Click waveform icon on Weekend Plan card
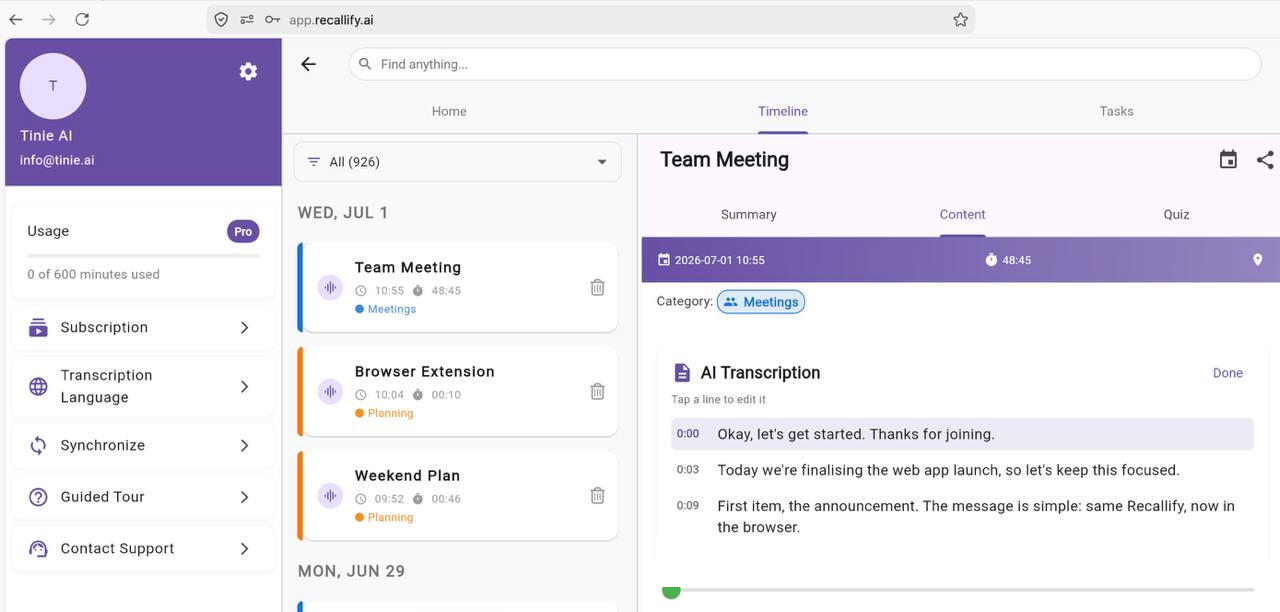Viewport: 1280px width, 612px height. [x=330, y=496]
